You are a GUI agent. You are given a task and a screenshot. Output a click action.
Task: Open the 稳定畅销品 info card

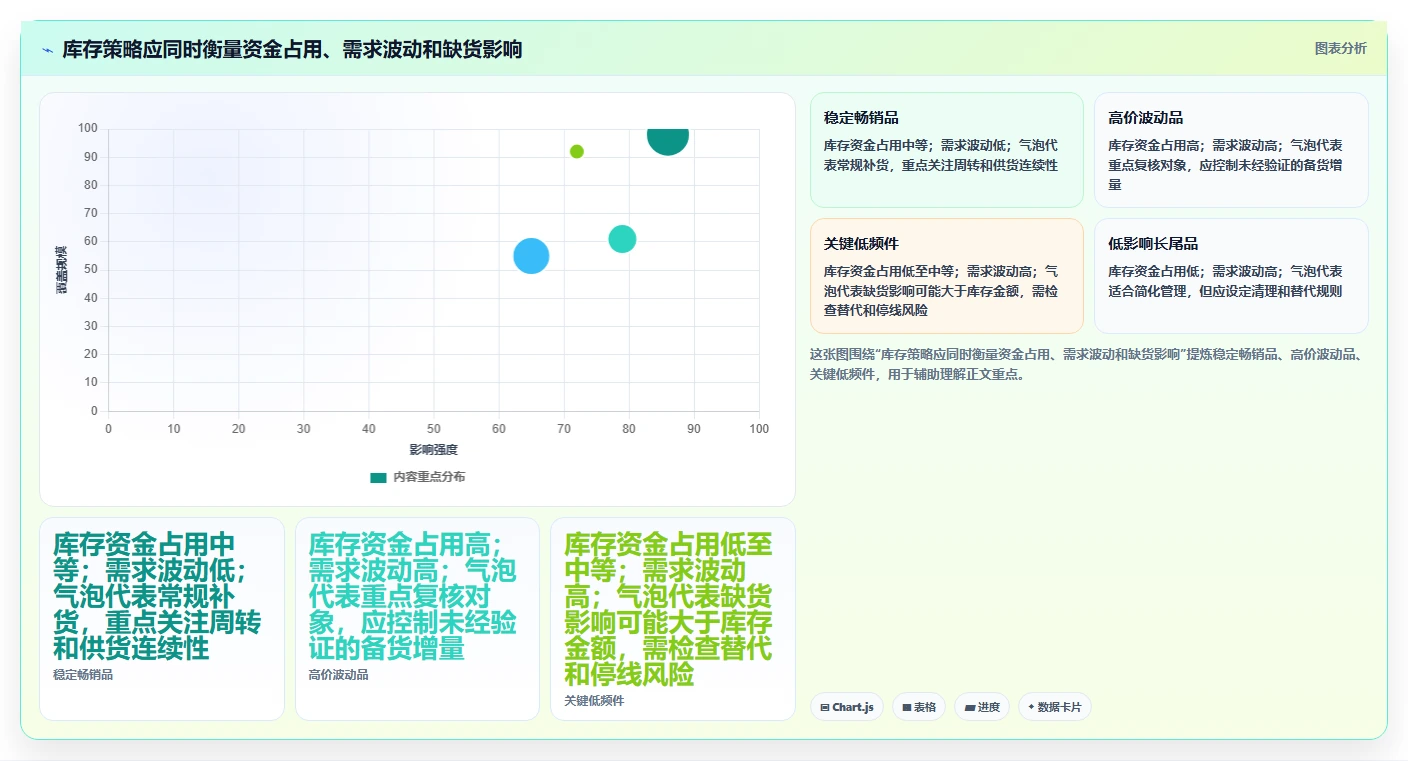pyautogui.click(x=946, y=150)
